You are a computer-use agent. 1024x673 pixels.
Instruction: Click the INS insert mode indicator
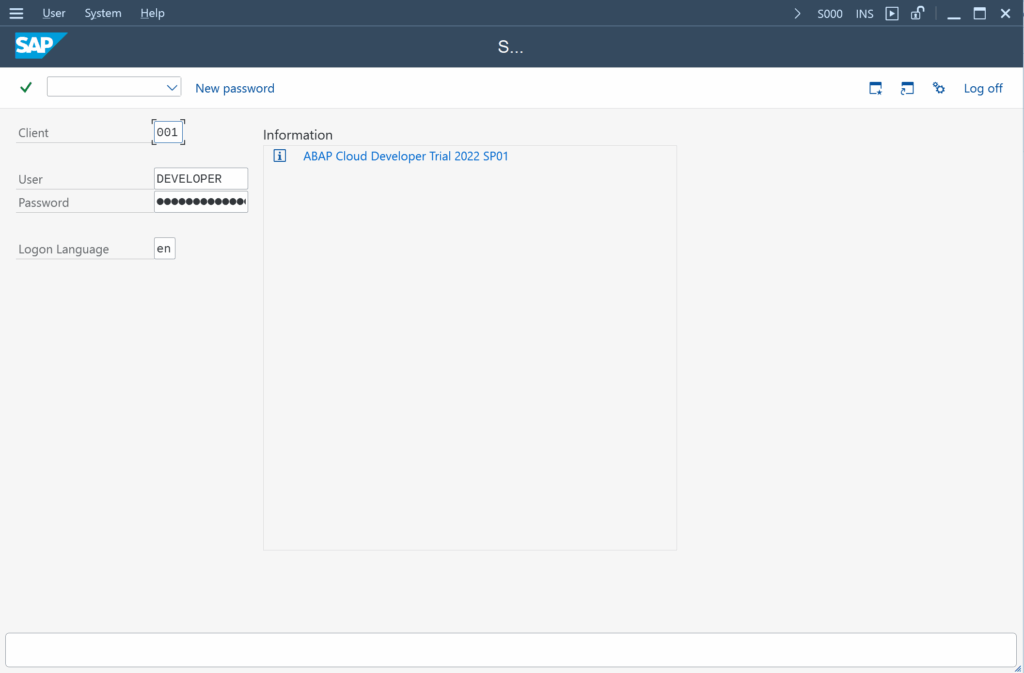coord(865,14)
